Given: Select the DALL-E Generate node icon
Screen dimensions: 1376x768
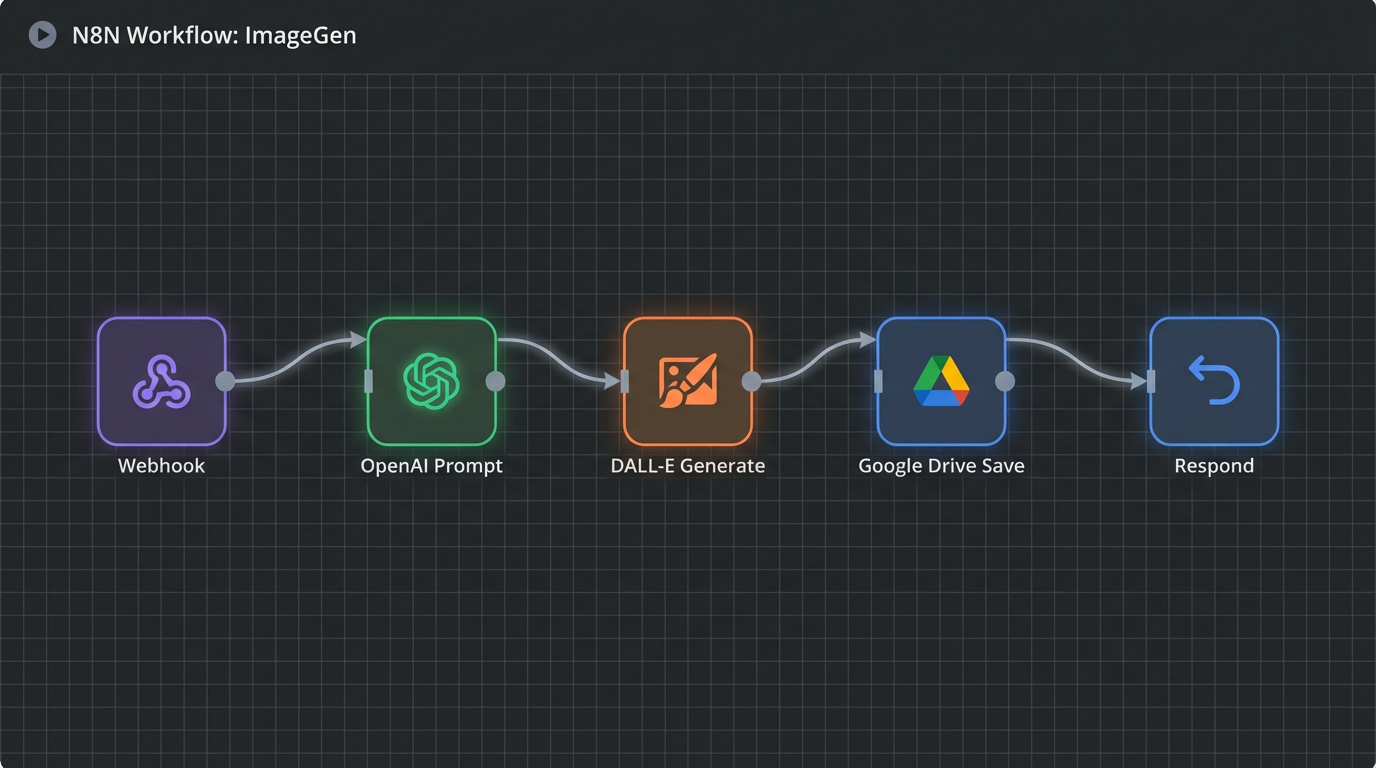Looking at the screenshot, I should click(x=687, y=381).
